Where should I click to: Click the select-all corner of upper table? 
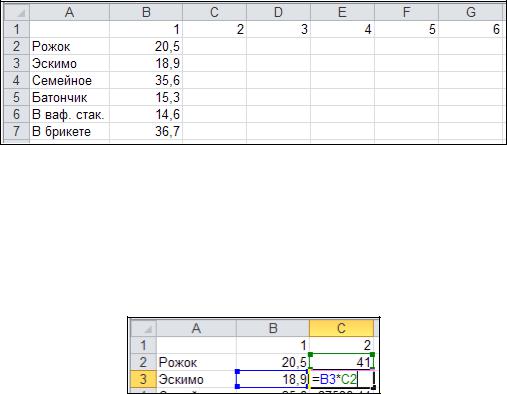tap(16, 12)
